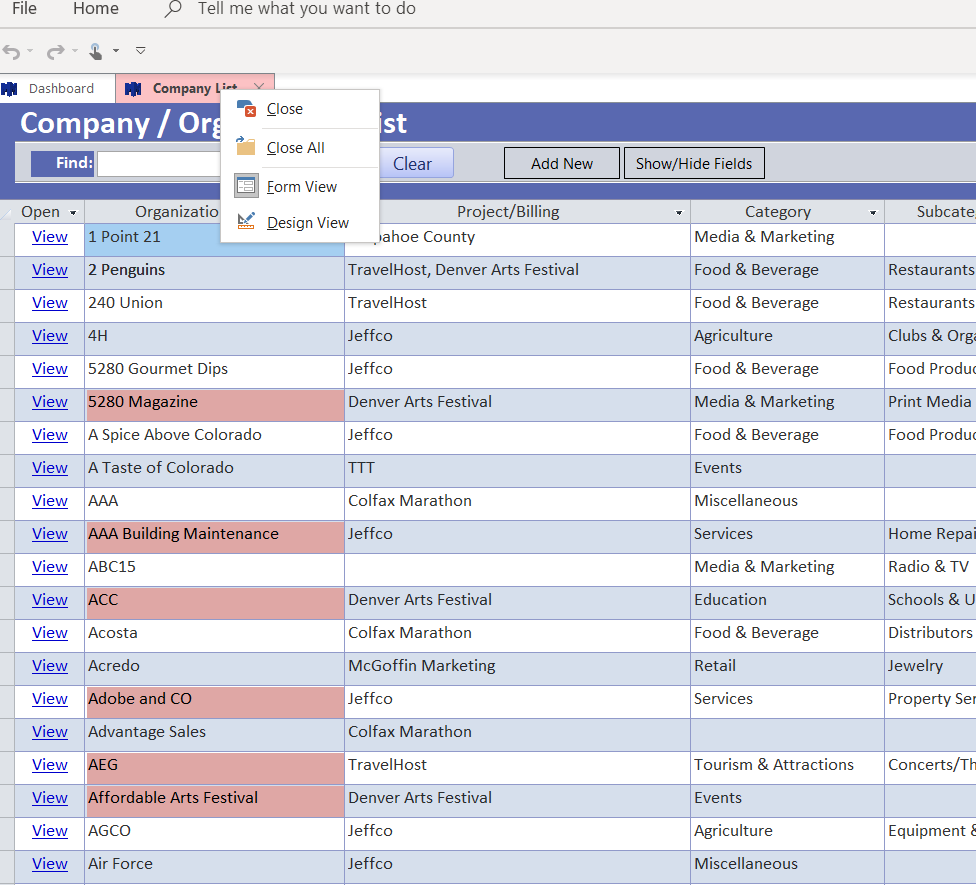The image size is (976, 885).
Task: Click the Education category cell
Action: 787,603
